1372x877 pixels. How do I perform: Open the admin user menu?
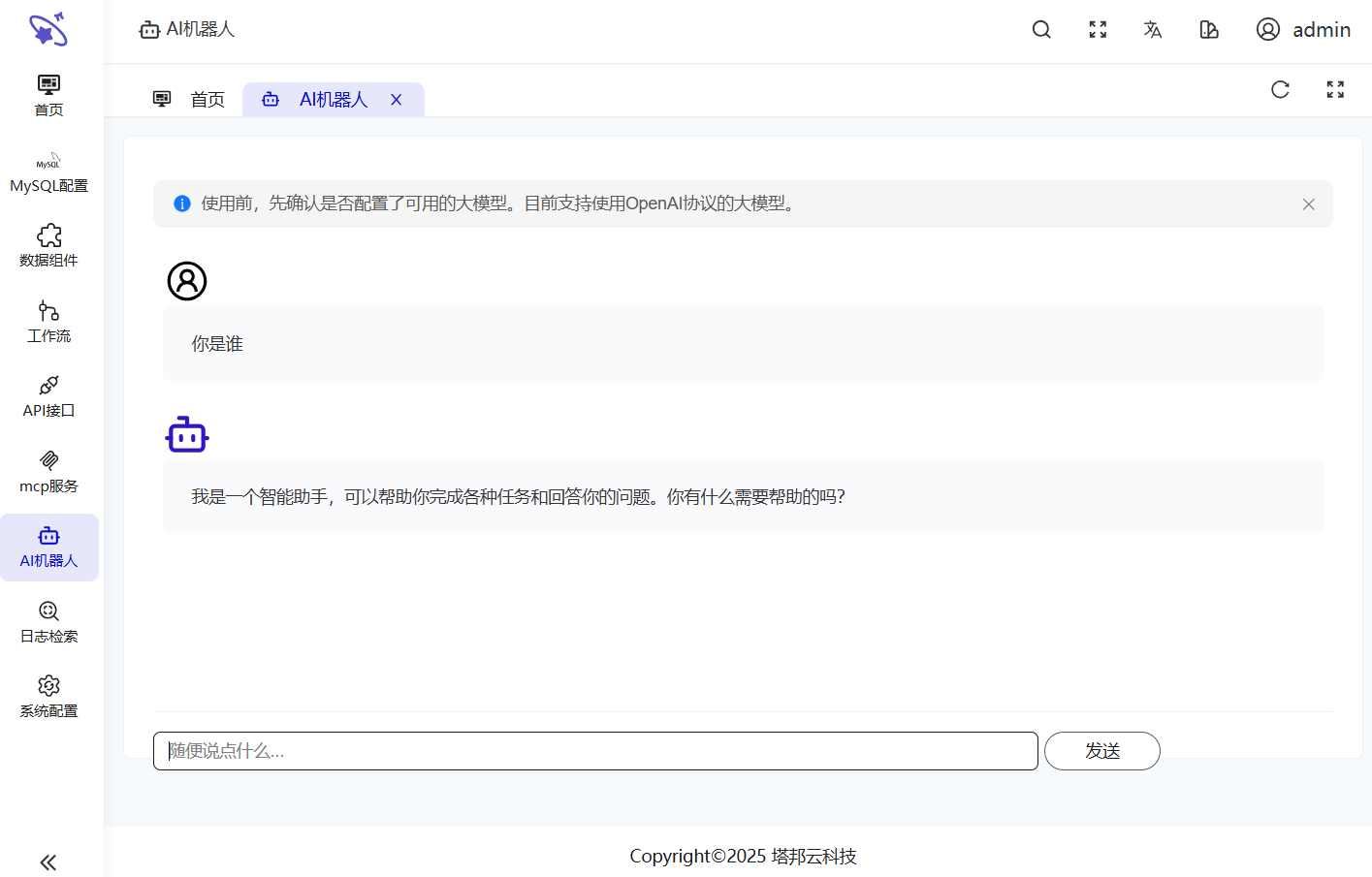click(x=1303, y=30)
